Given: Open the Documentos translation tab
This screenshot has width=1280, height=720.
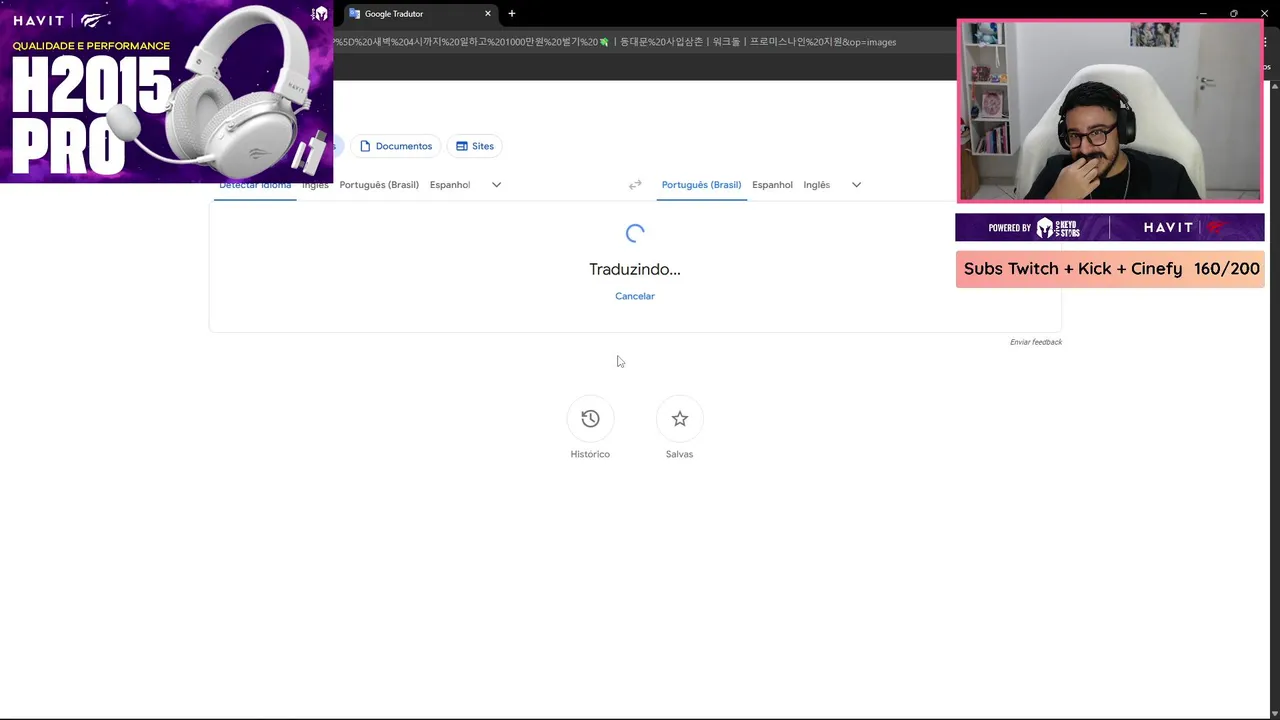Looking at the screenshot, I should 396,146.
